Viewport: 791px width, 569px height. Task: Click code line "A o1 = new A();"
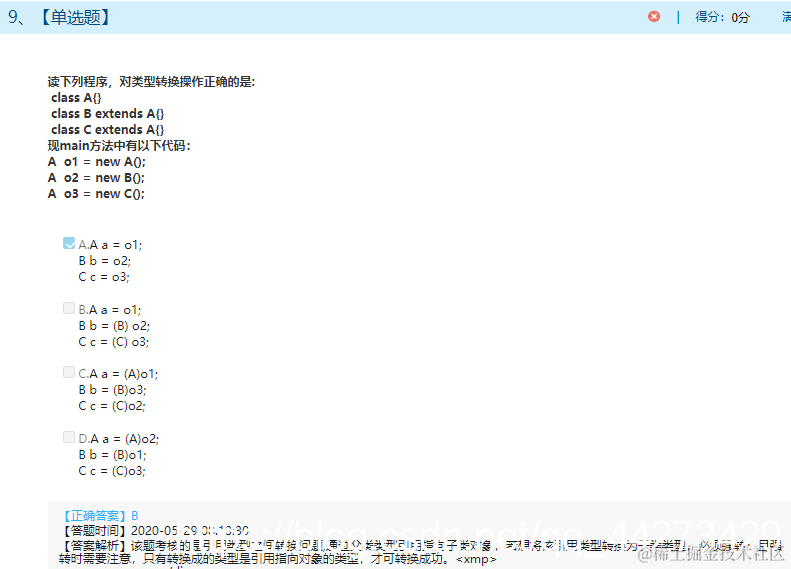pos(97,162)
